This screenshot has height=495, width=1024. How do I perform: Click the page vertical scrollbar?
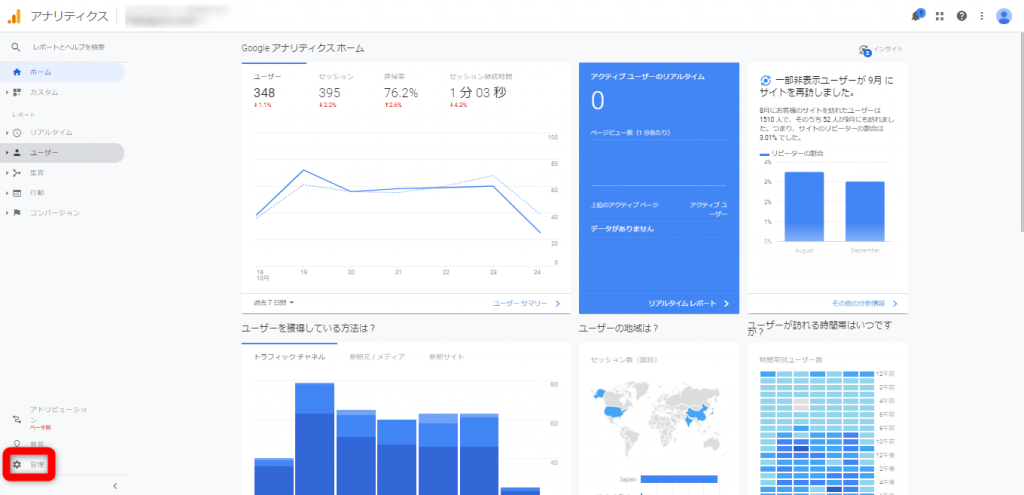pos(1020,131)
